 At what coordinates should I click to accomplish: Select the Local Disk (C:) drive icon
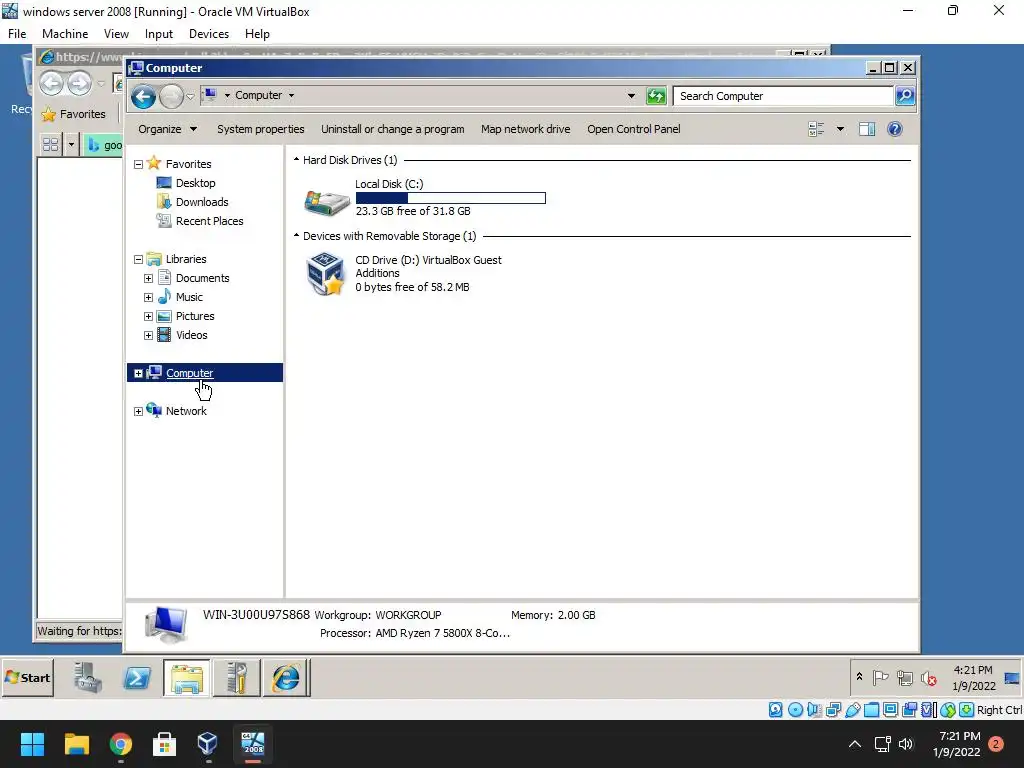327,202
